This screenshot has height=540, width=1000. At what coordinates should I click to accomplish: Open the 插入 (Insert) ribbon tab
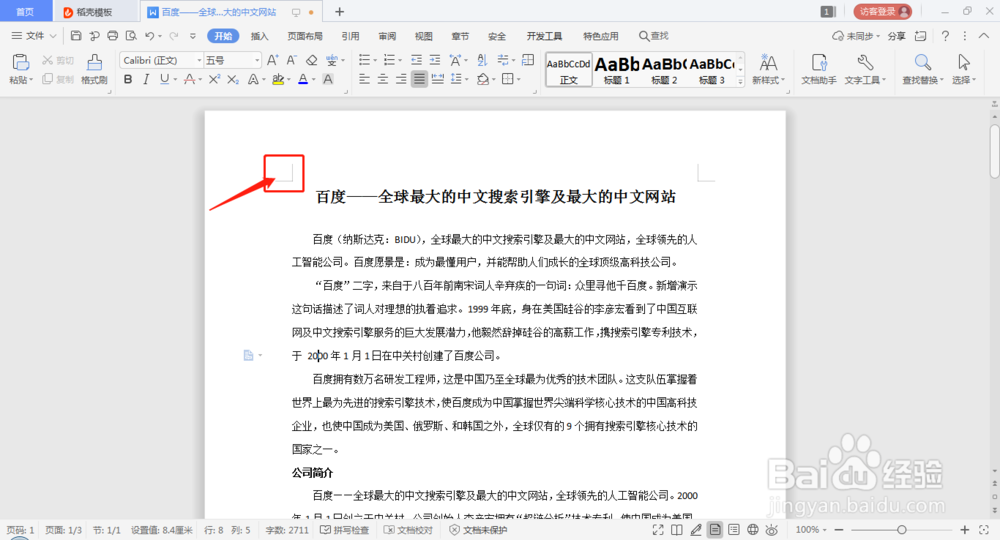[x=259, y=36]
